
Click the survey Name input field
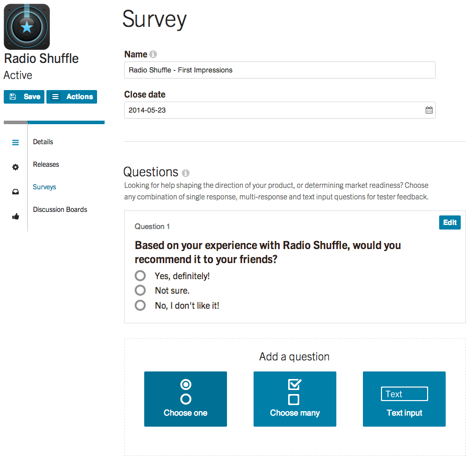[x=280, y=70]
